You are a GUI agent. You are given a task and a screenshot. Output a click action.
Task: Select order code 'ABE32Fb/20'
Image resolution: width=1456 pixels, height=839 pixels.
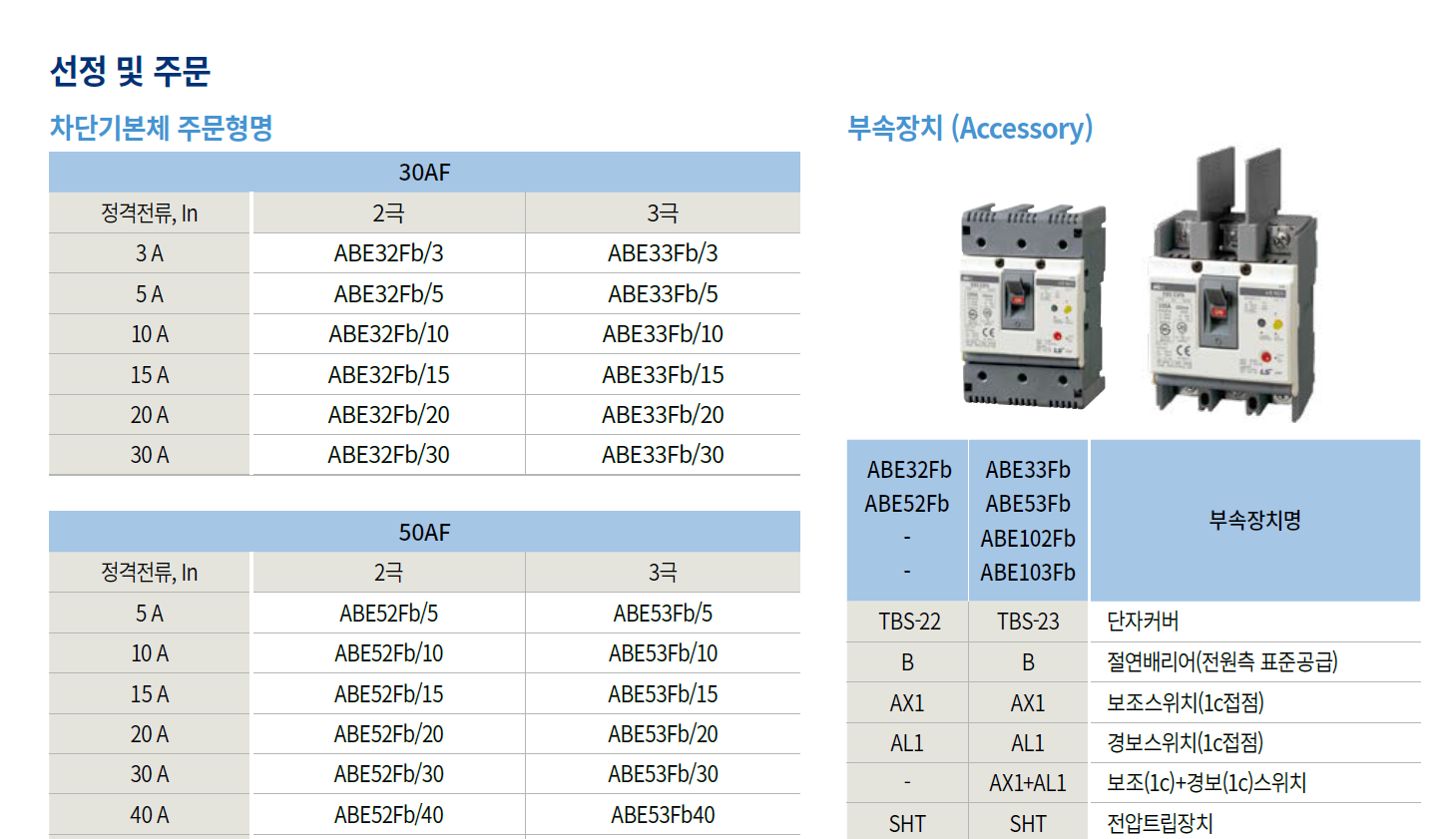click(x=389, y=415)
